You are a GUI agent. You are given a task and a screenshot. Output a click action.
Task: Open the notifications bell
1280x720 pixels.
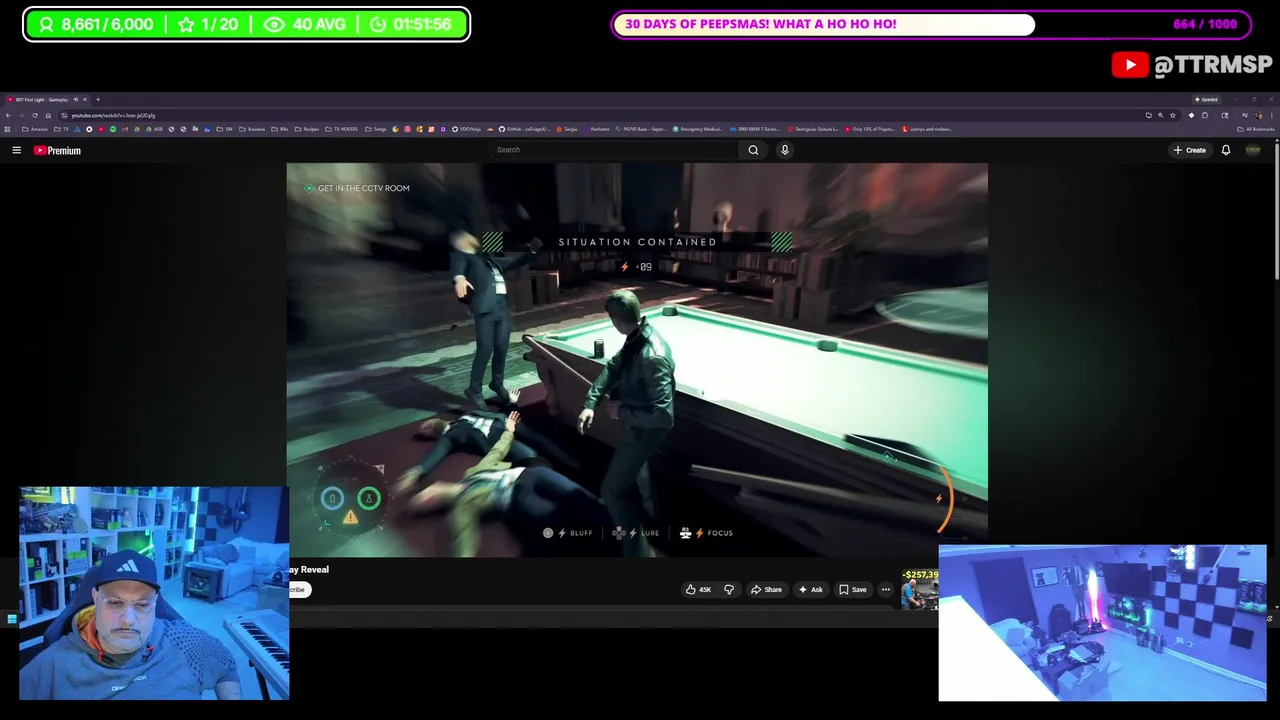point(1226,150)
